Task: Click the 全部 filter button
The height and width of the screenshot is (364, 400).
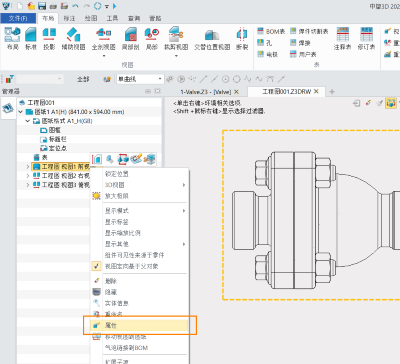Action: [83, 79]
